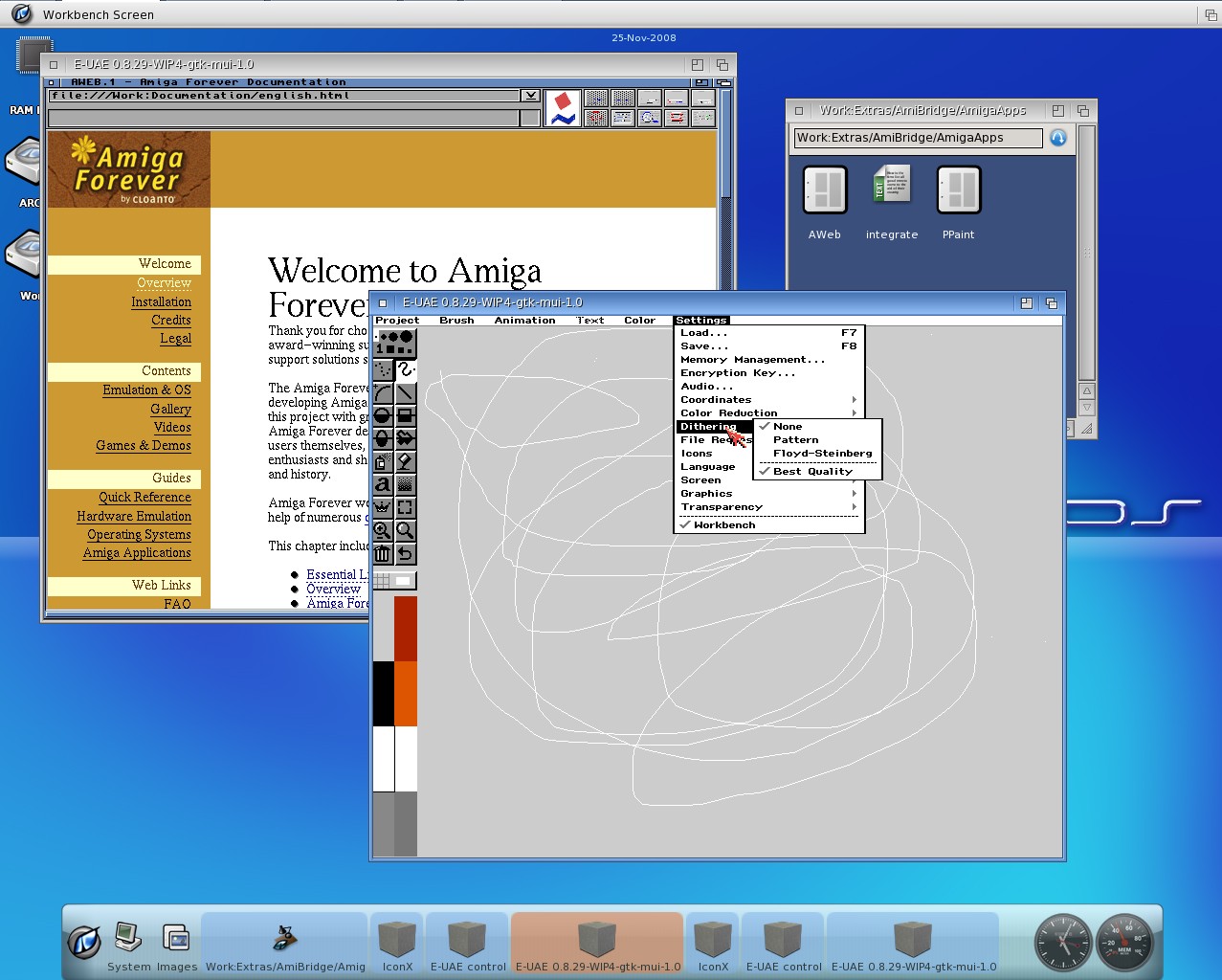Open the Project menu in paint program
The width and height of the screenshot is (1222, 980).
pyautogui.click(x=397, y=321)
